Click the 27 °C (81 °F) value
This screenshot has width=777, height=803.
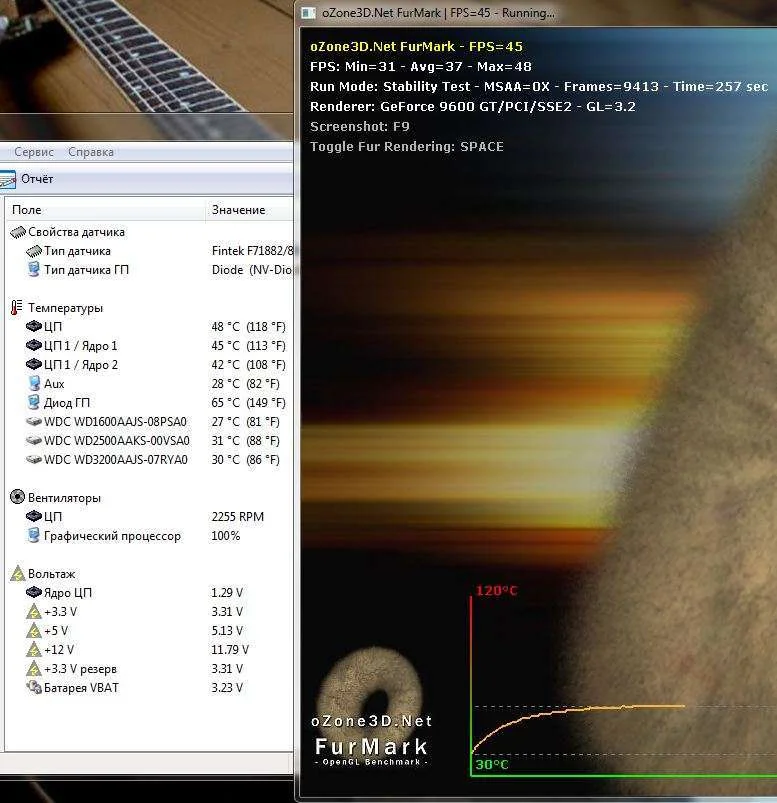[x=245, y=421]
